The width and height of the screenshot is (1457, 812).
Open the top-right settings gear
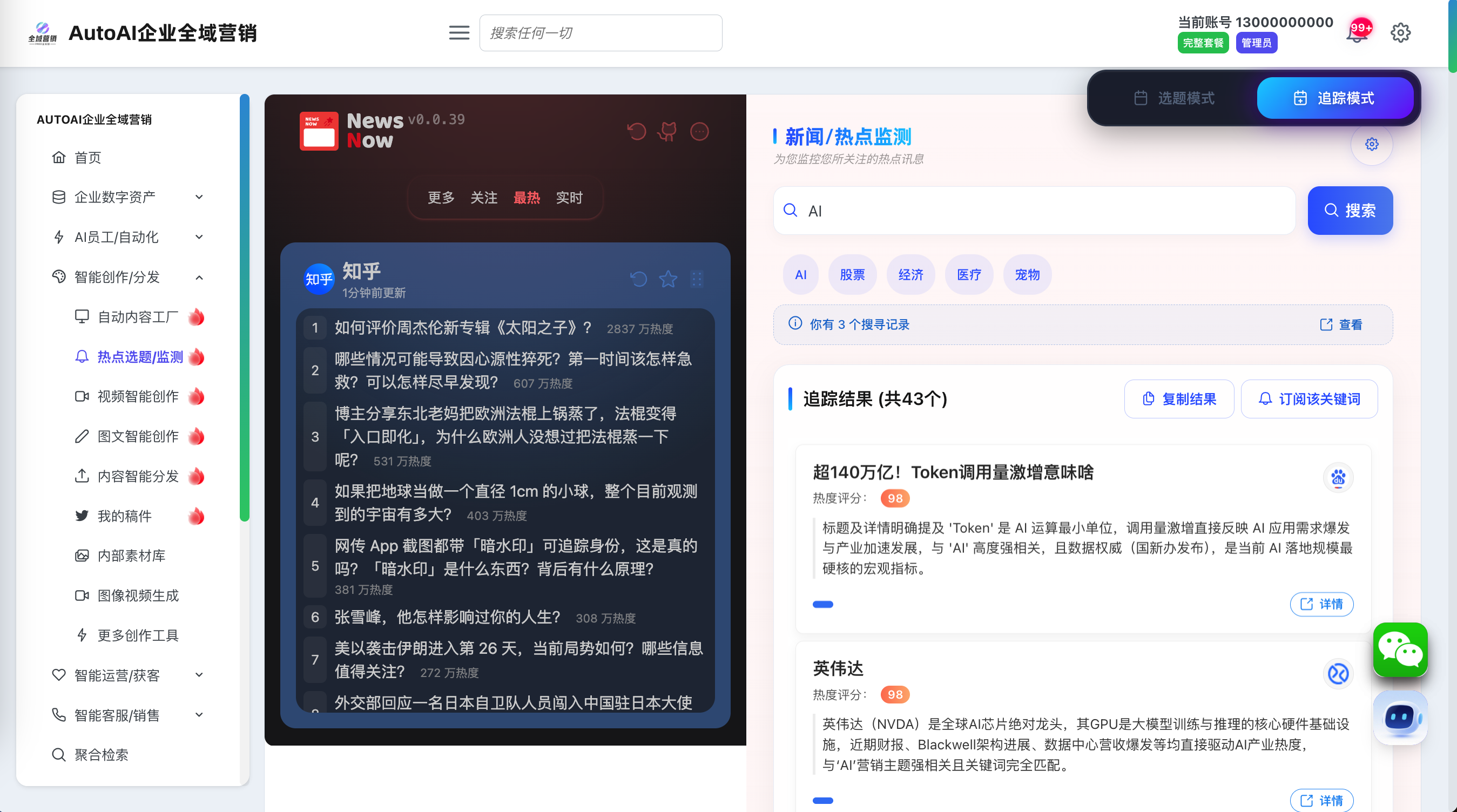pyautogui.click(x=1400, y=33)
